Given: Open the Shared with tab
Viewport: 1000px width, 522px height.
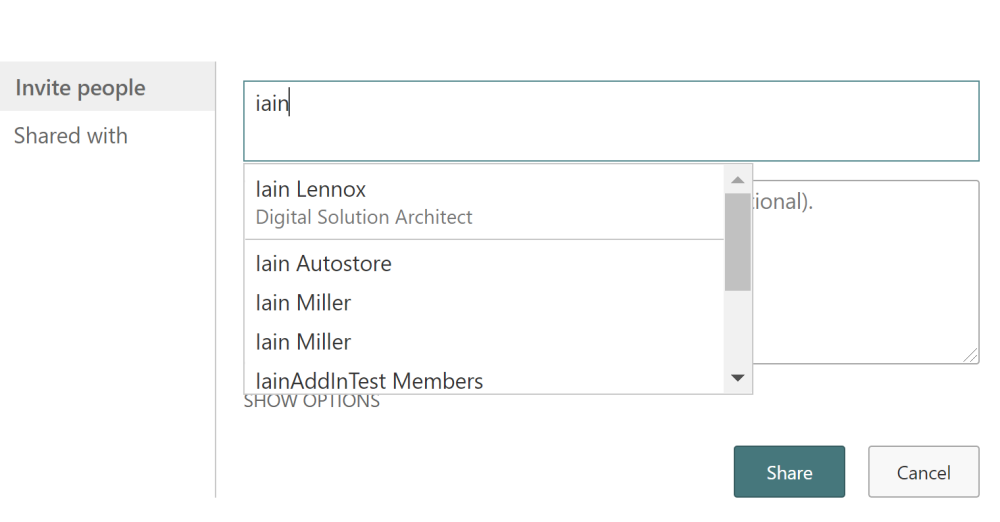Looking at the screenshot, I should click(x=71, y=136).
